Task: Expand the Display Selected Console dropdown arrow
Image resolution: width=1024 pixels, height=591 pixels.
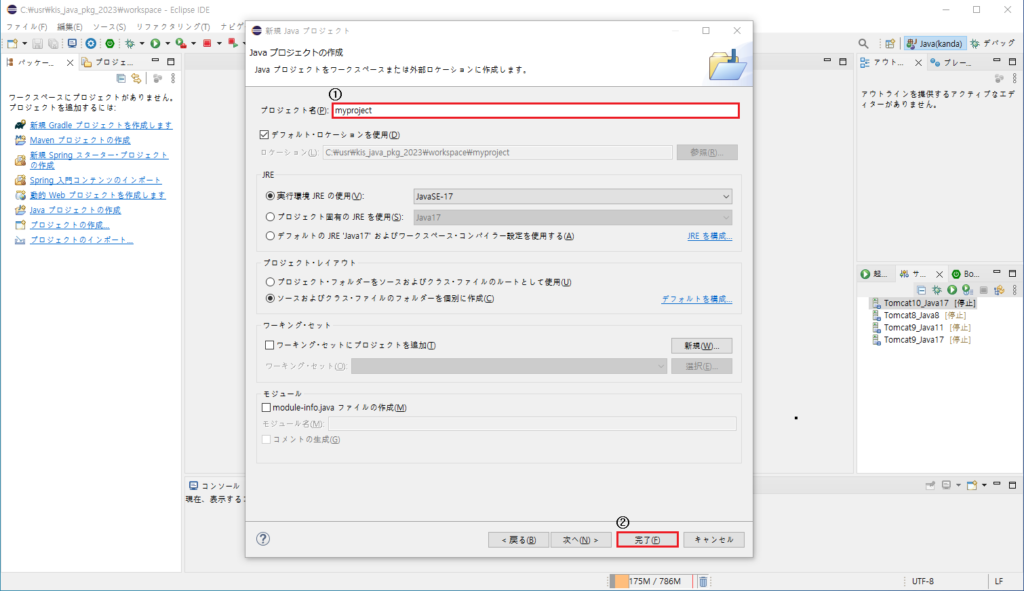Action: 958,485
